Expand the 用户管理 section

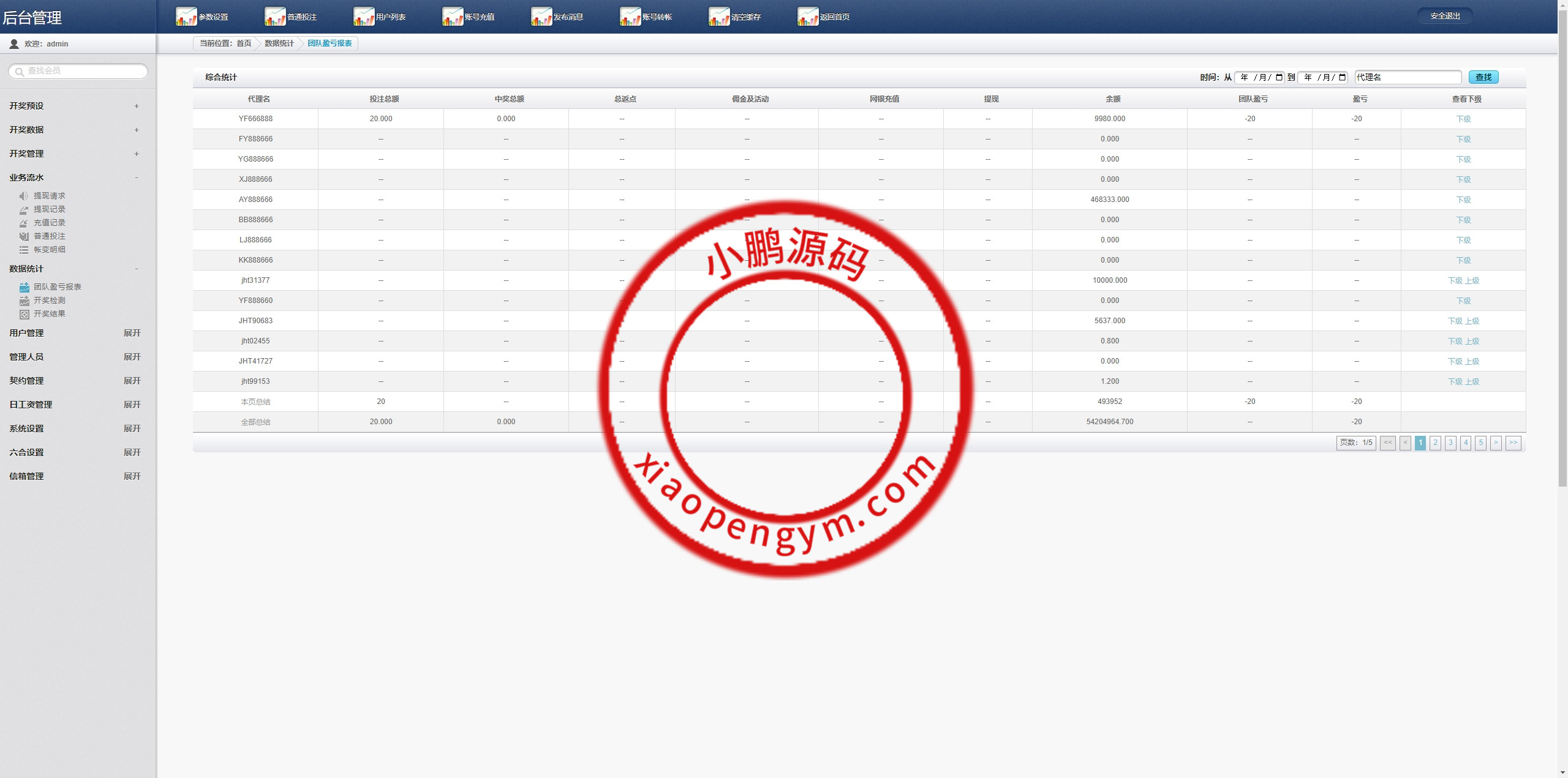point(132,333)
